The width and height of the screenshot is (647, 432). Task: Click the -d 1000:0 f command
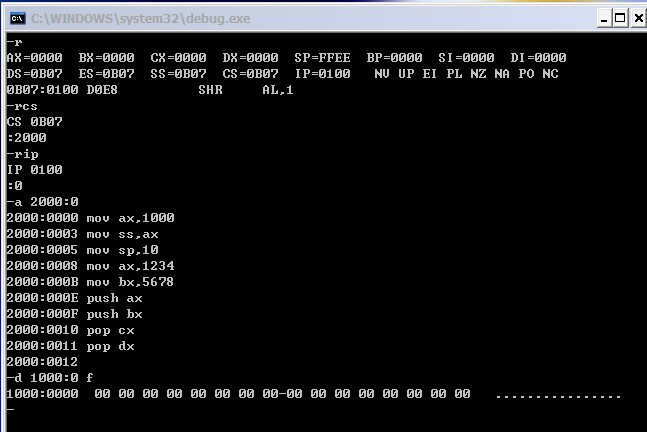pyautogui.click(x=50, y=378)
